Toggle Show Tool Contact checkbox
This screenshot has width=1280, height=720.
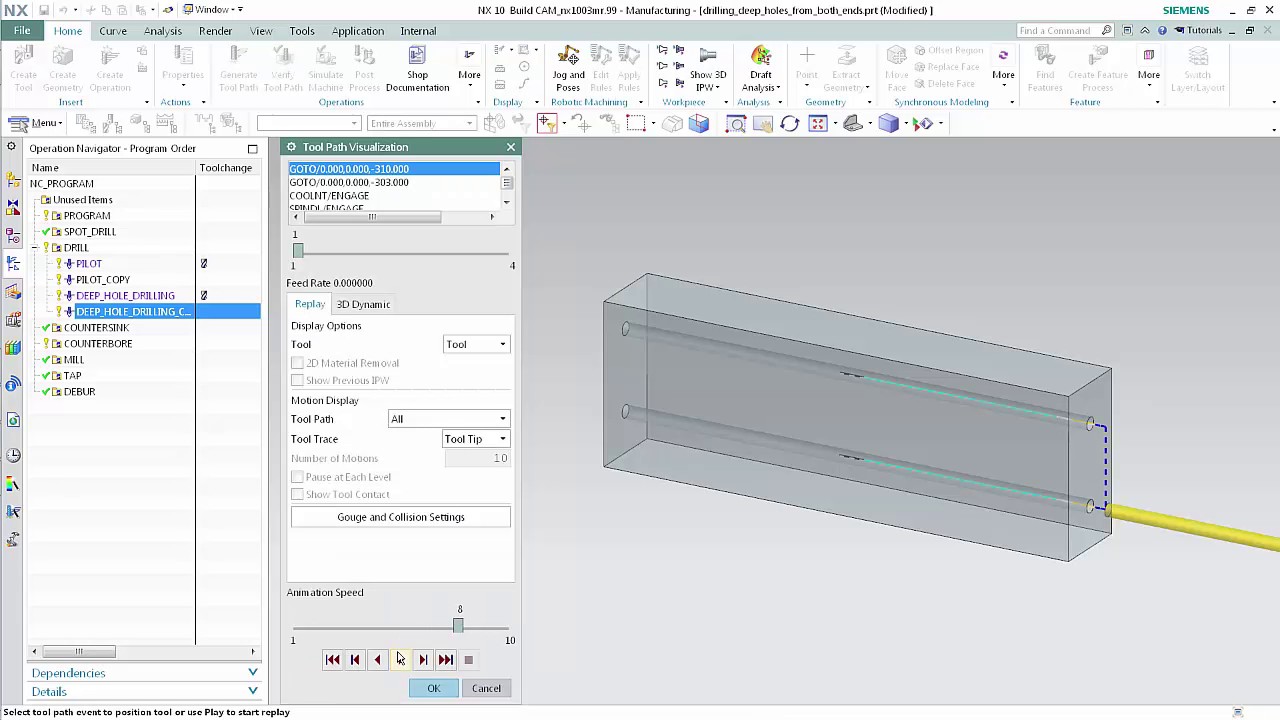pyautogui.click(x=297, y=494)
